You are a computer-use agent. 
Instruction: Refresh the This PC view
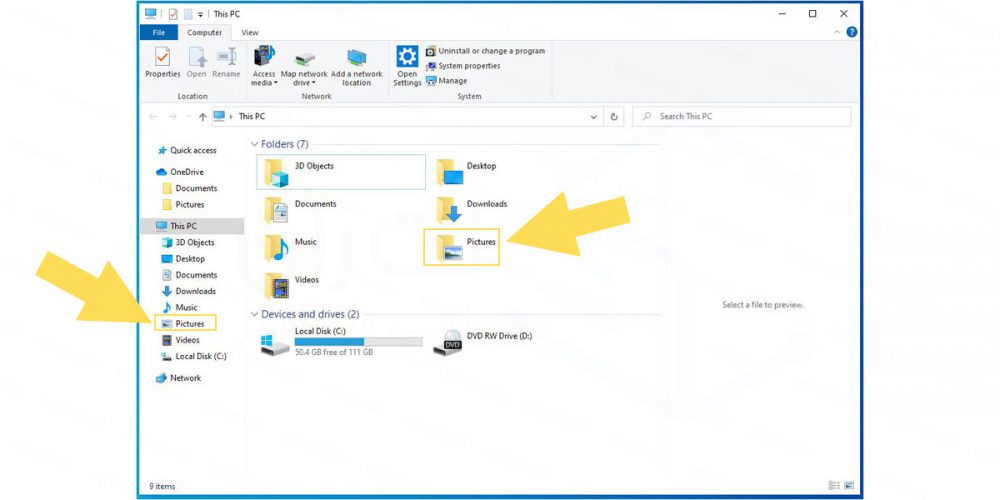pos(614,116)
